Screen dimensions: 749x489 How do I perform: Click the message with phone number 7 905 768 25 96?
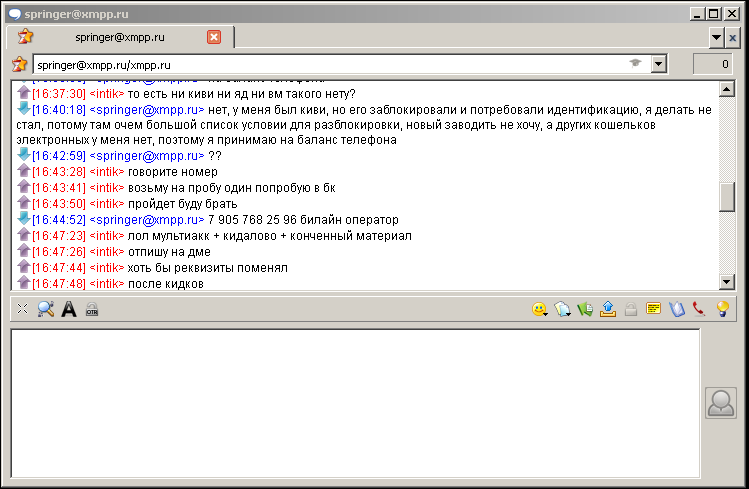[x=303, y=220]
